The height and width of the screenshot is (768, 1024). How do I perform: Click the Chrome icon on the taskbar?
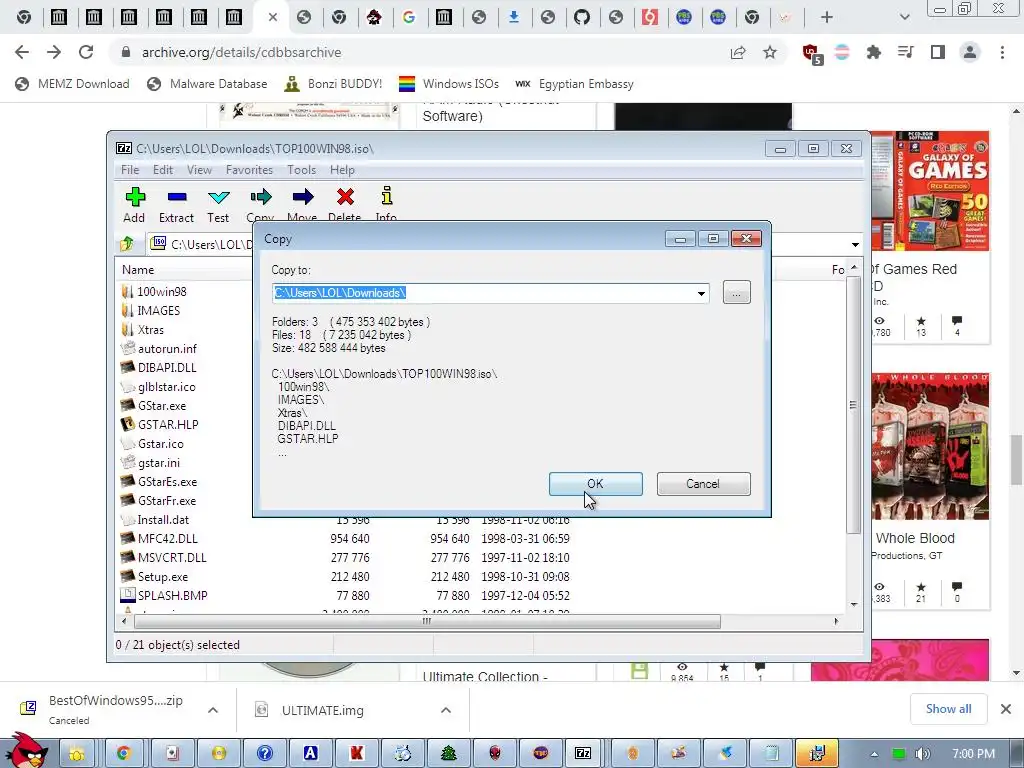123,754
